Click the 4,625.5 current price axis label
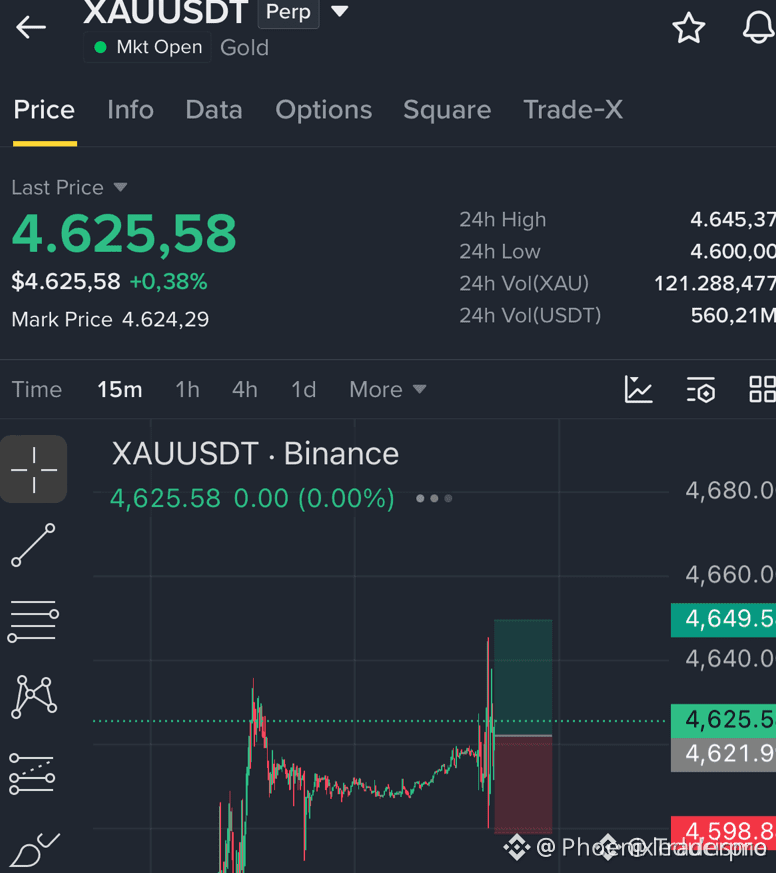 pyautogui.click(x=723, y=720)
